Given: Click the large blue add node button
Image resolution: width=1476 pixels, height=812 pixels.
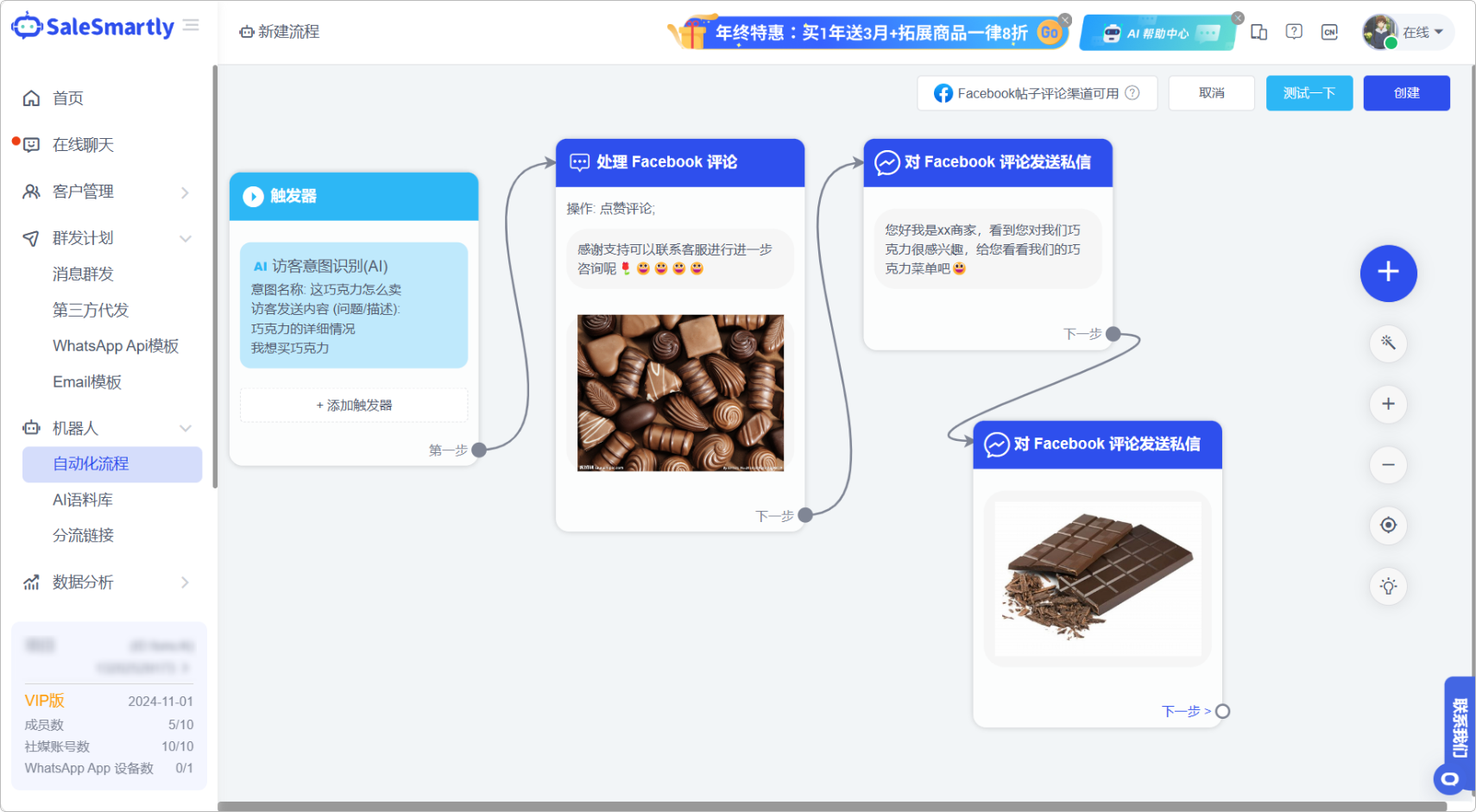Looking at the screenshot, I should pos(1388,273).
